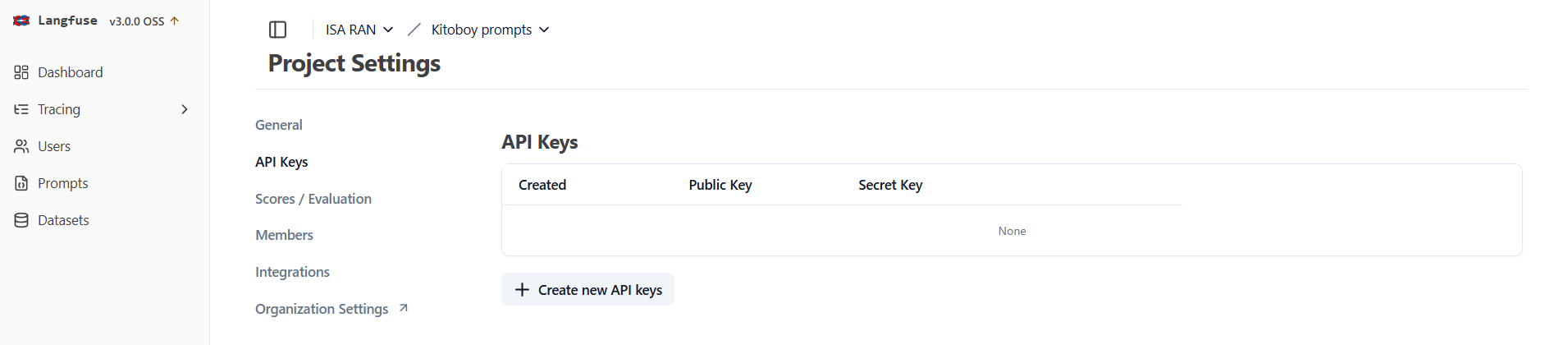This screenshot has height=345, width=1568.
Task: Go to Members settings
Action: click(284, 235)
